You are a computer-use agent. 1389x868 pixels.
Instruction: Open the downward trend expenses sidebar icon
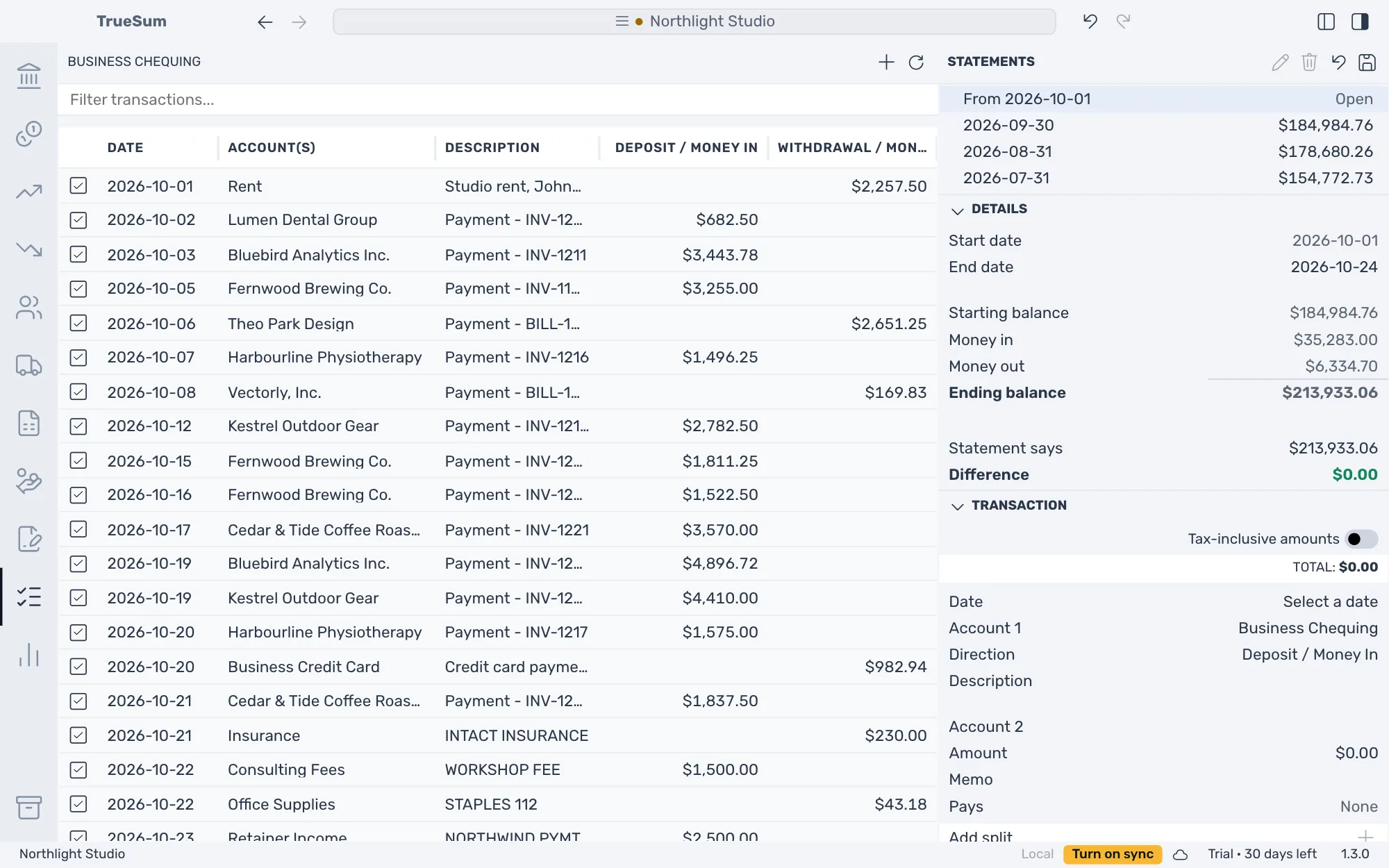28,249
